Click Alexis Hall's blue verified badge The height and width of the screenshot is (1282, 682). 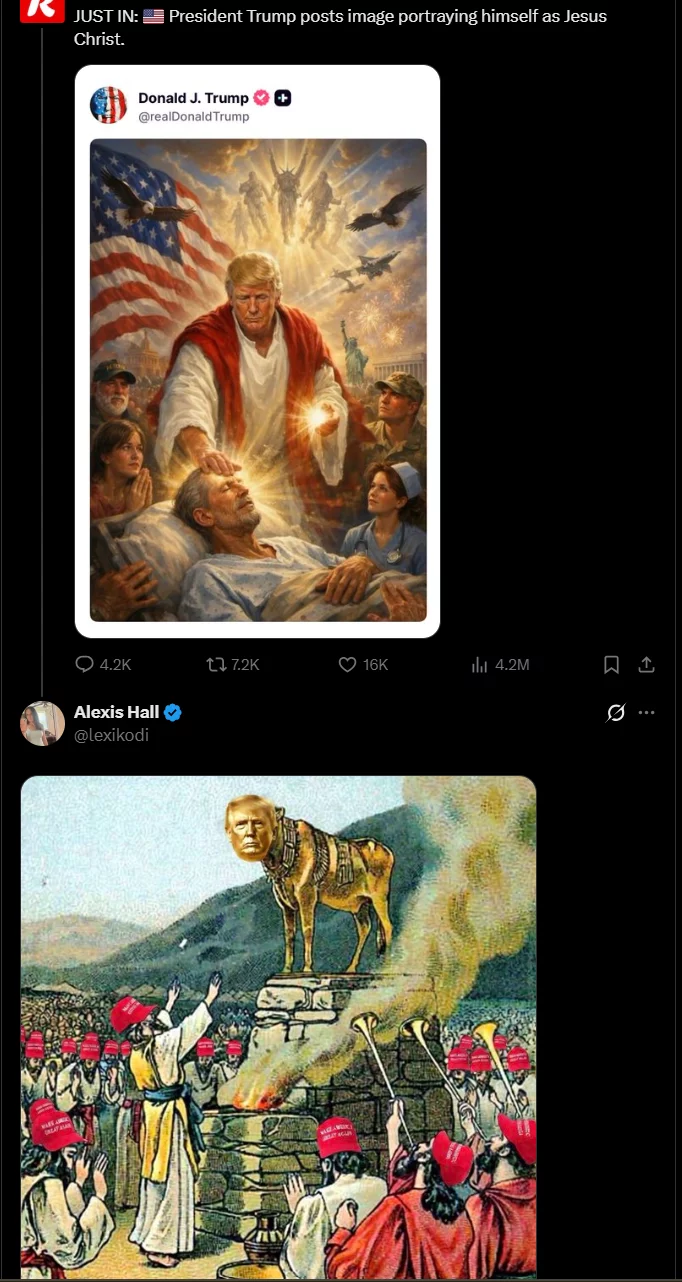coord(173,712)
